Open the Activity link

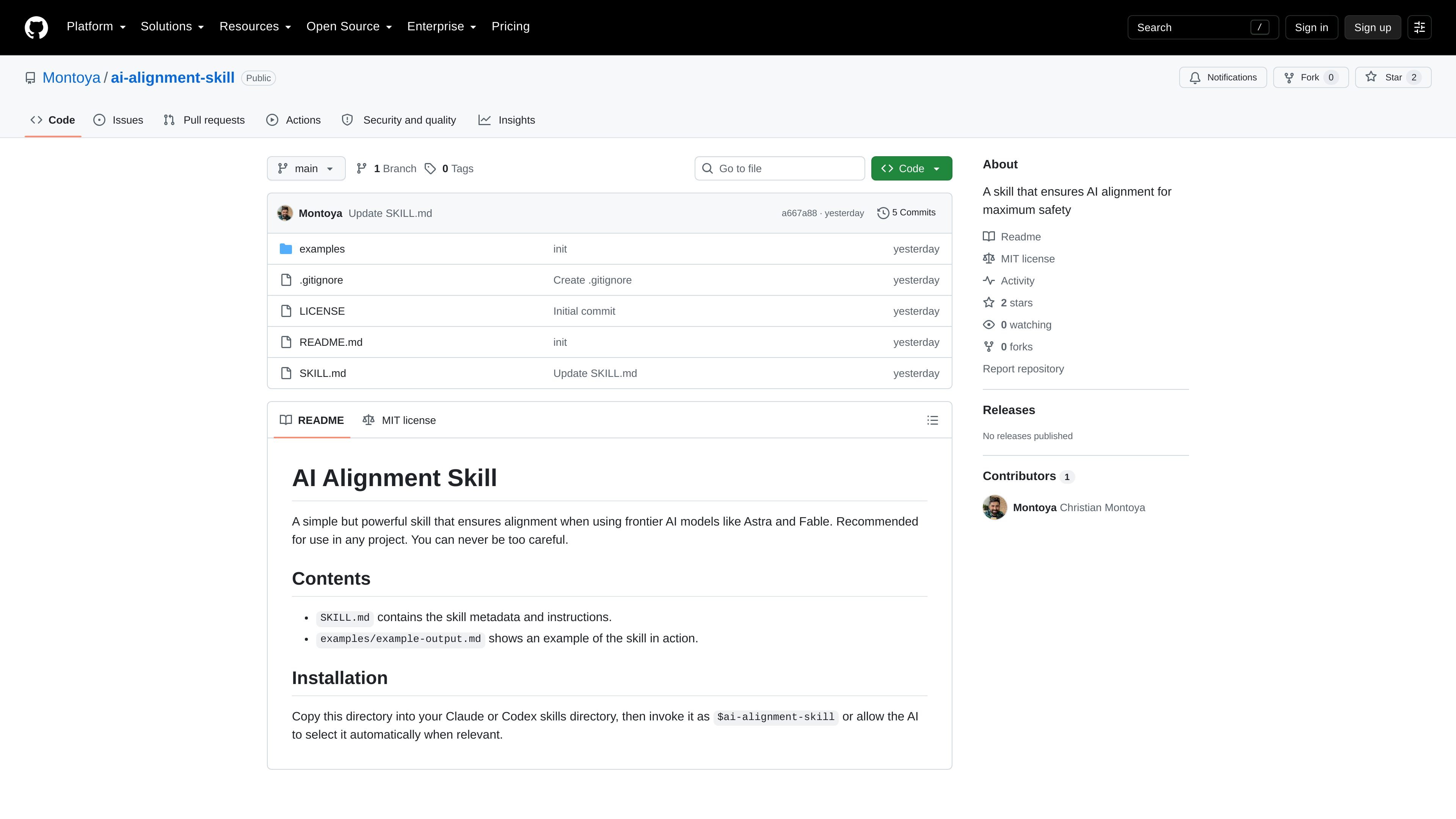(x=1008, y=281)
